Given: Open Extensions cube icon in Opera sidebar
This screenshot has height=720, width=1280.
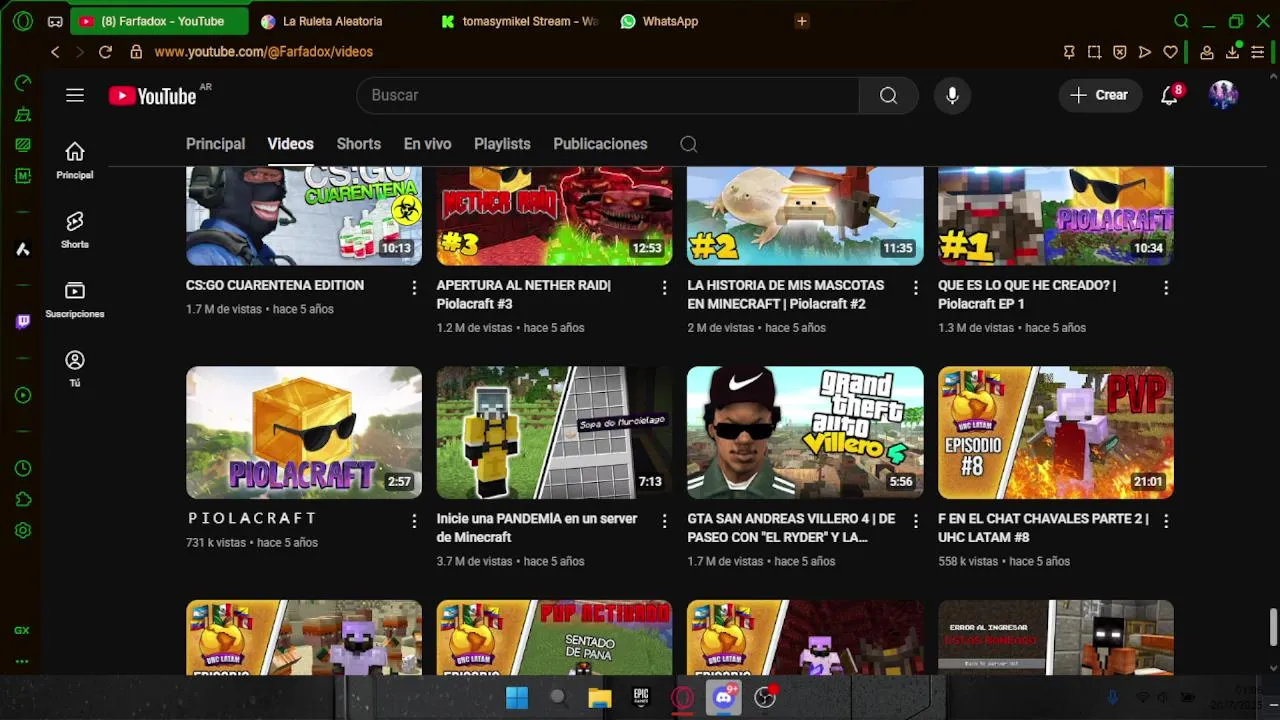Looking at the screenshot, I should click(x=23, y=499).
